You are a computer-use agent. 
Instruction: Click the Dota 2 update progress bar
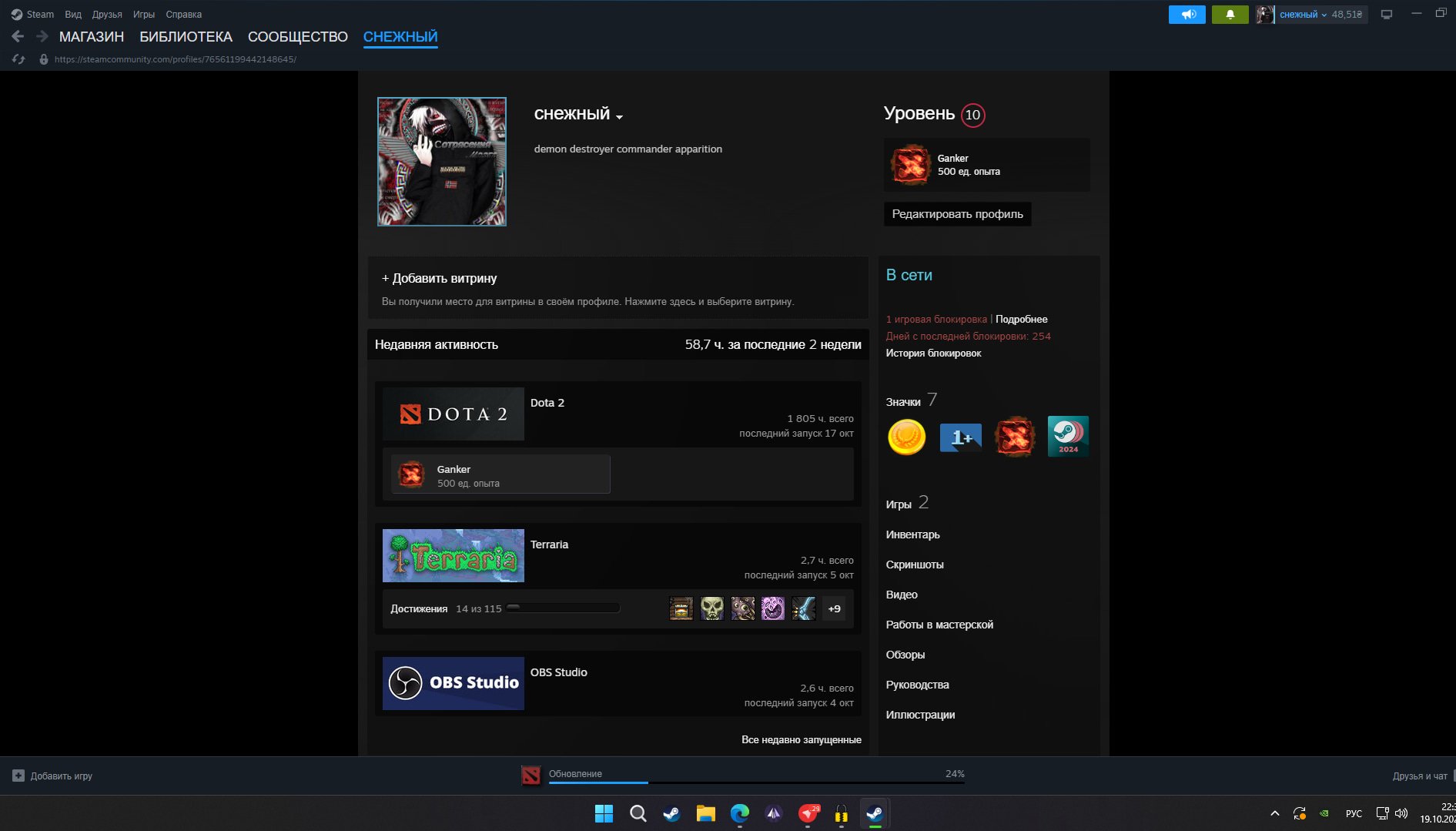755,782
